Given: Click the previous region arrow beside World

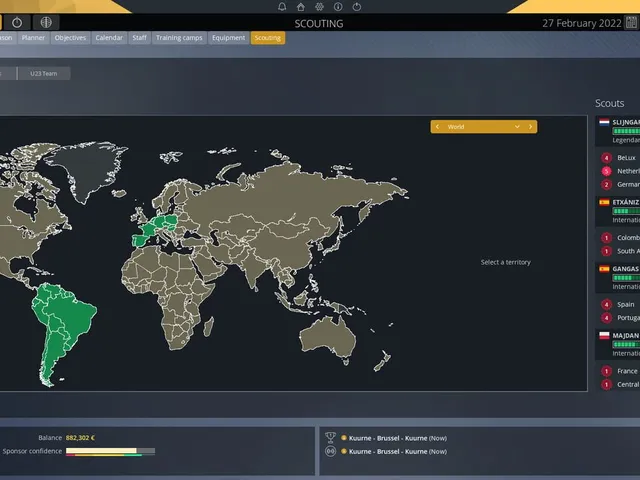Looking at the screenshot, I should 437,127.
